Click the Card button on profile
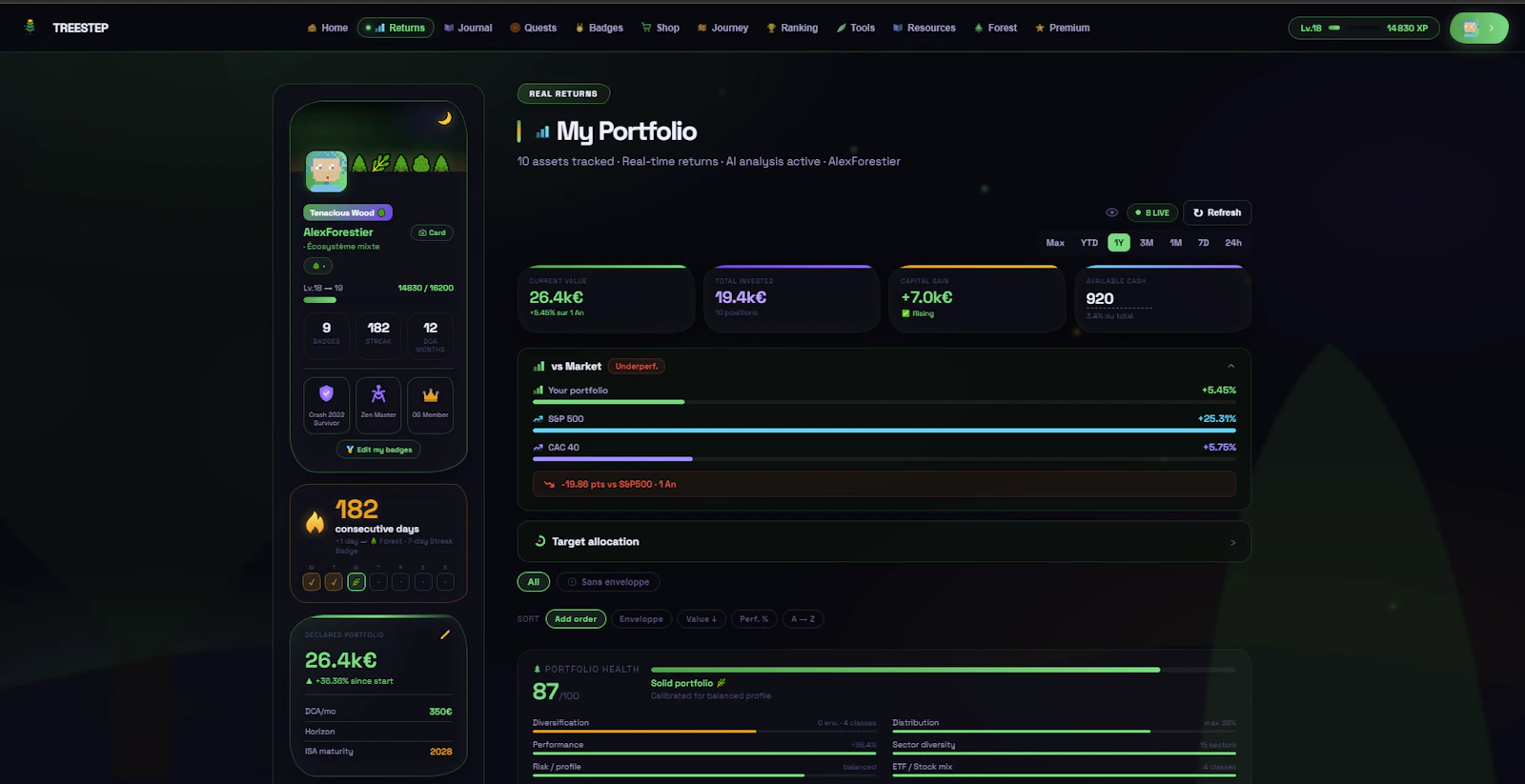This screenshot has height=784, width=1525. pos(432,232)
